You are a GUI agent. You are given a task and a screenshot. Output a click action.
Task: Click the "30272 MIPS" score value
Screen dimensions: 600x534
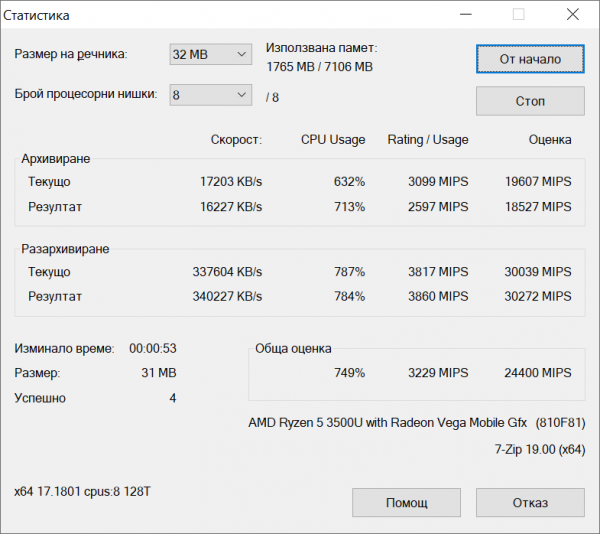coord(538,296)
